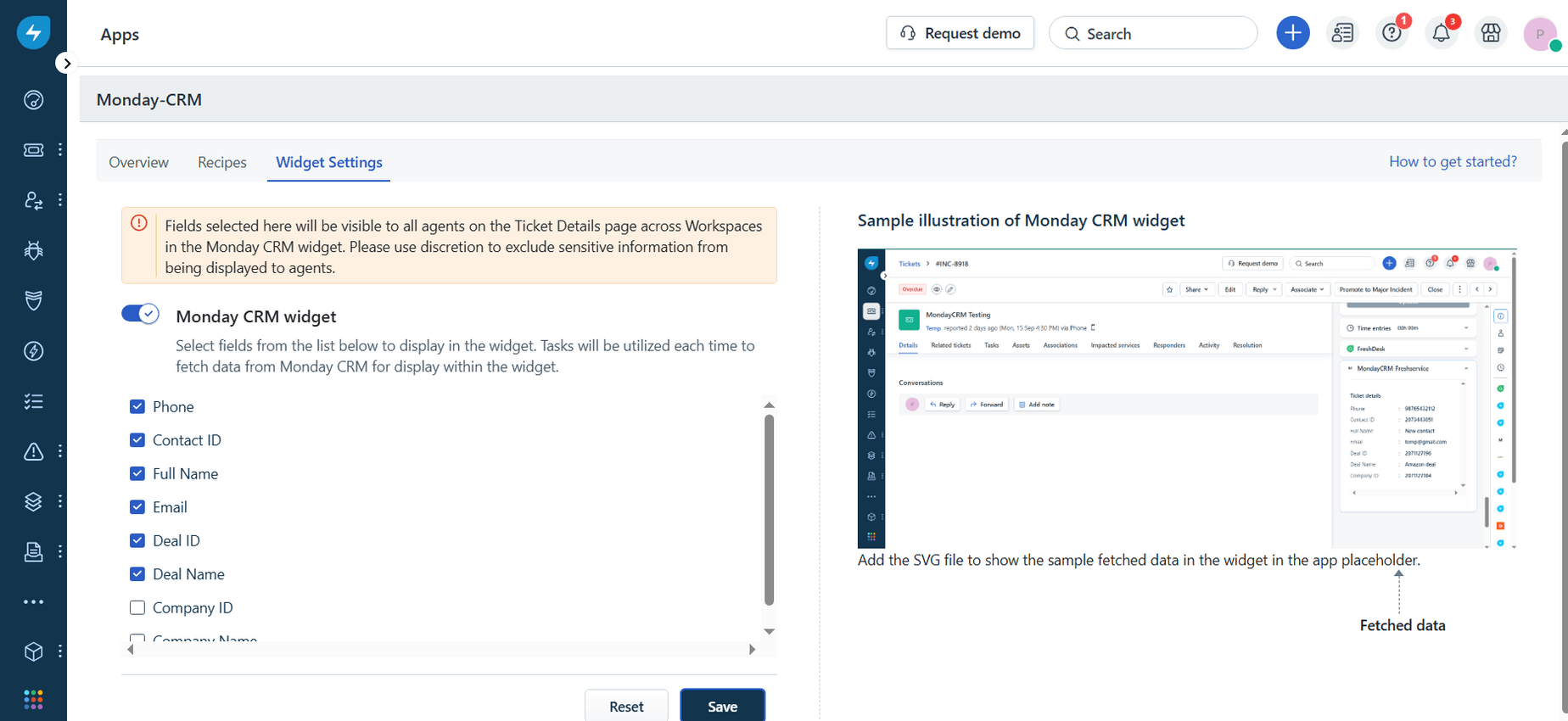Toggle the Monday CRM widget switch

[140, 314]
